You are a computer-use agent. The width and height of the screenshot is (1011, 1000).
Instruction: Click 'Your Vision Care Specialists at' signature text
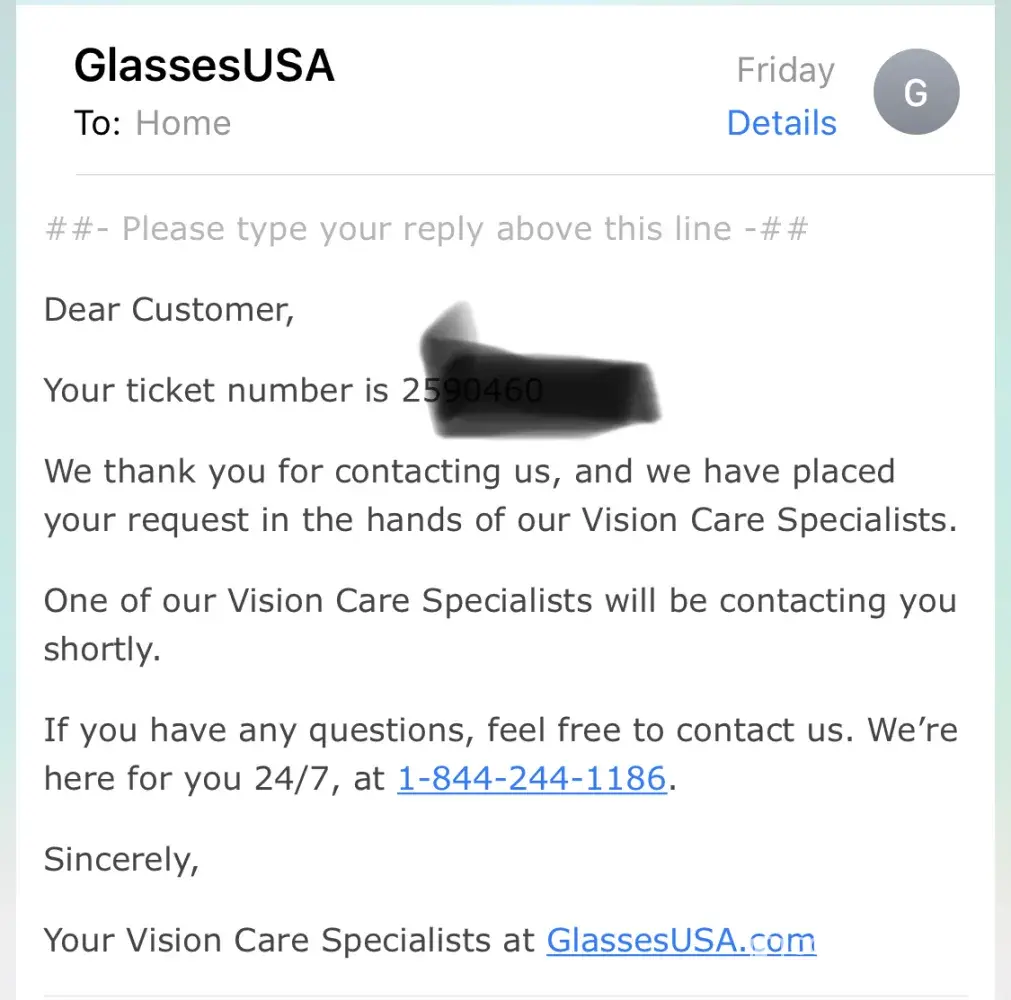coord(290,940)
